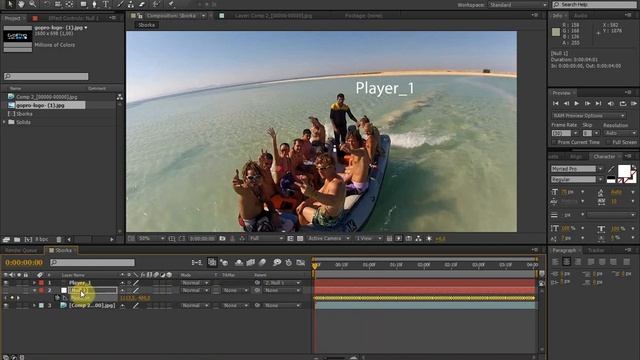
Task: Toggle the Position stopwatch on Null layer
Action: pos(58,298)
